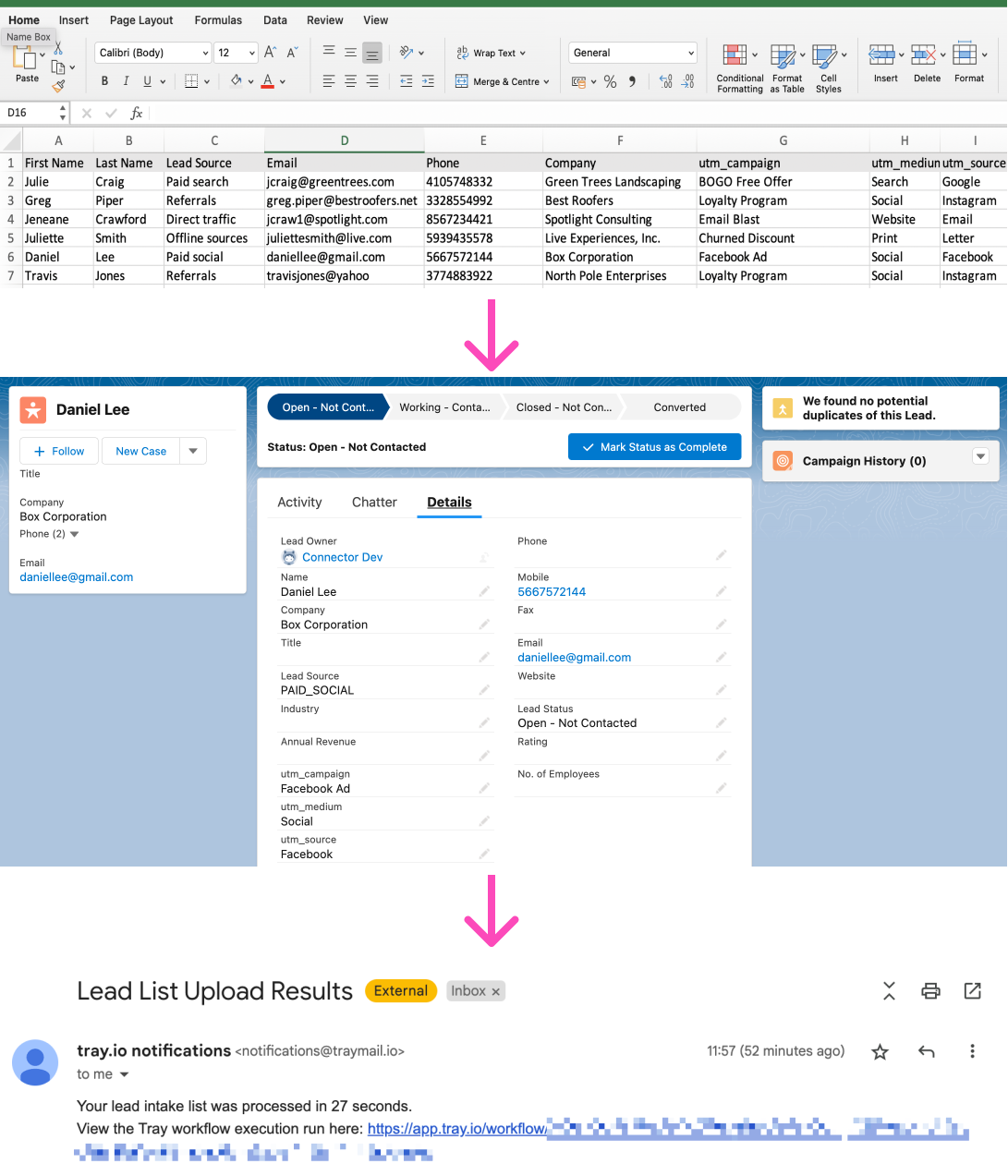Open the Connector Dev owner link
Screen dimensions: 1008x1176
342,557
